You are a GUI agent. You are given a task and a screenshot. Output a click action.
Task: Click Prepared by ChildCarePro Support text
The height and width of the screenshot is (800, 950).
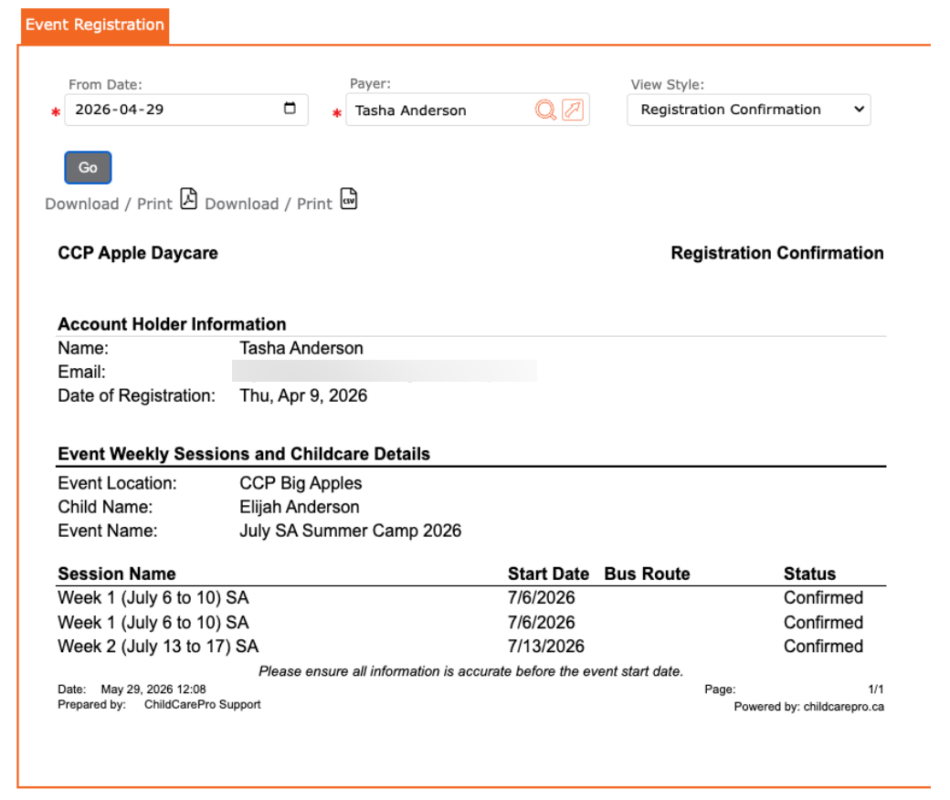coord(159,705)
